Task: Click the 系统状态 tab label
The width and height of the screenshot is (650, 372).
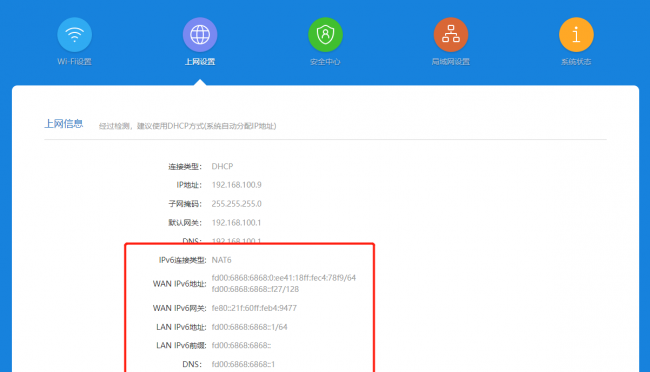Action: pyautogui.click(x=576, y=62)
